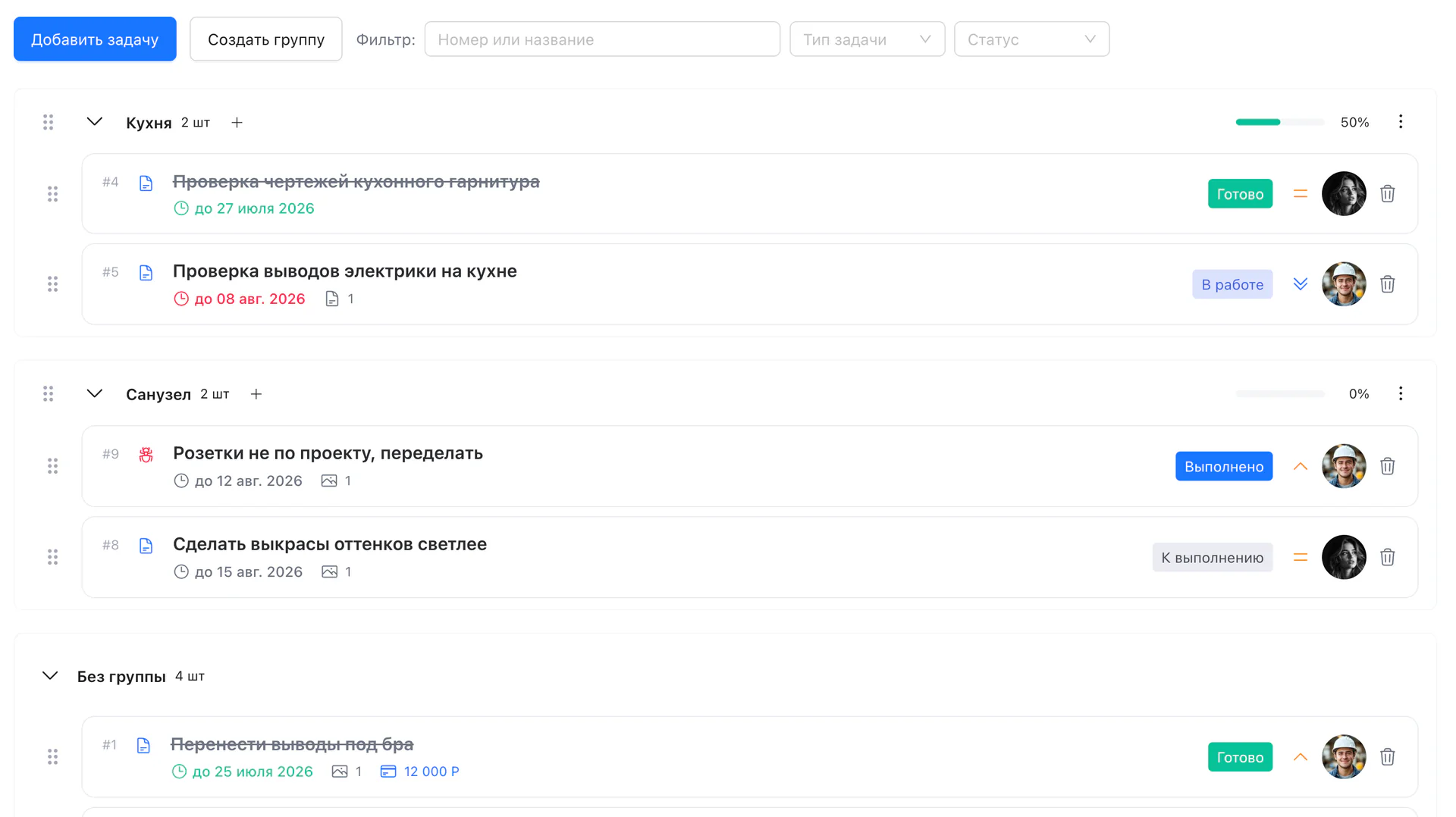Viewport: 1456px width, 817px height.
Task: Click the Санузел 0% progress bar
Action: tap(1280, 394)
